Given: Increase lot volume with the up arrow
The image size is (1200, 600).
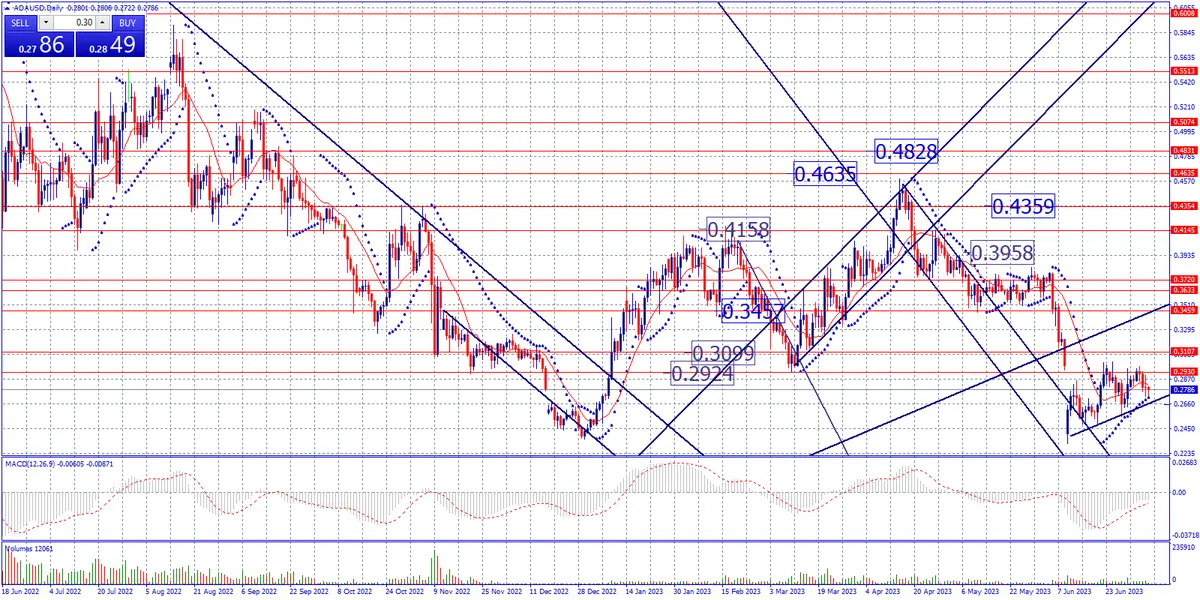Looking at the screenshot, I should tap(101, 21).
